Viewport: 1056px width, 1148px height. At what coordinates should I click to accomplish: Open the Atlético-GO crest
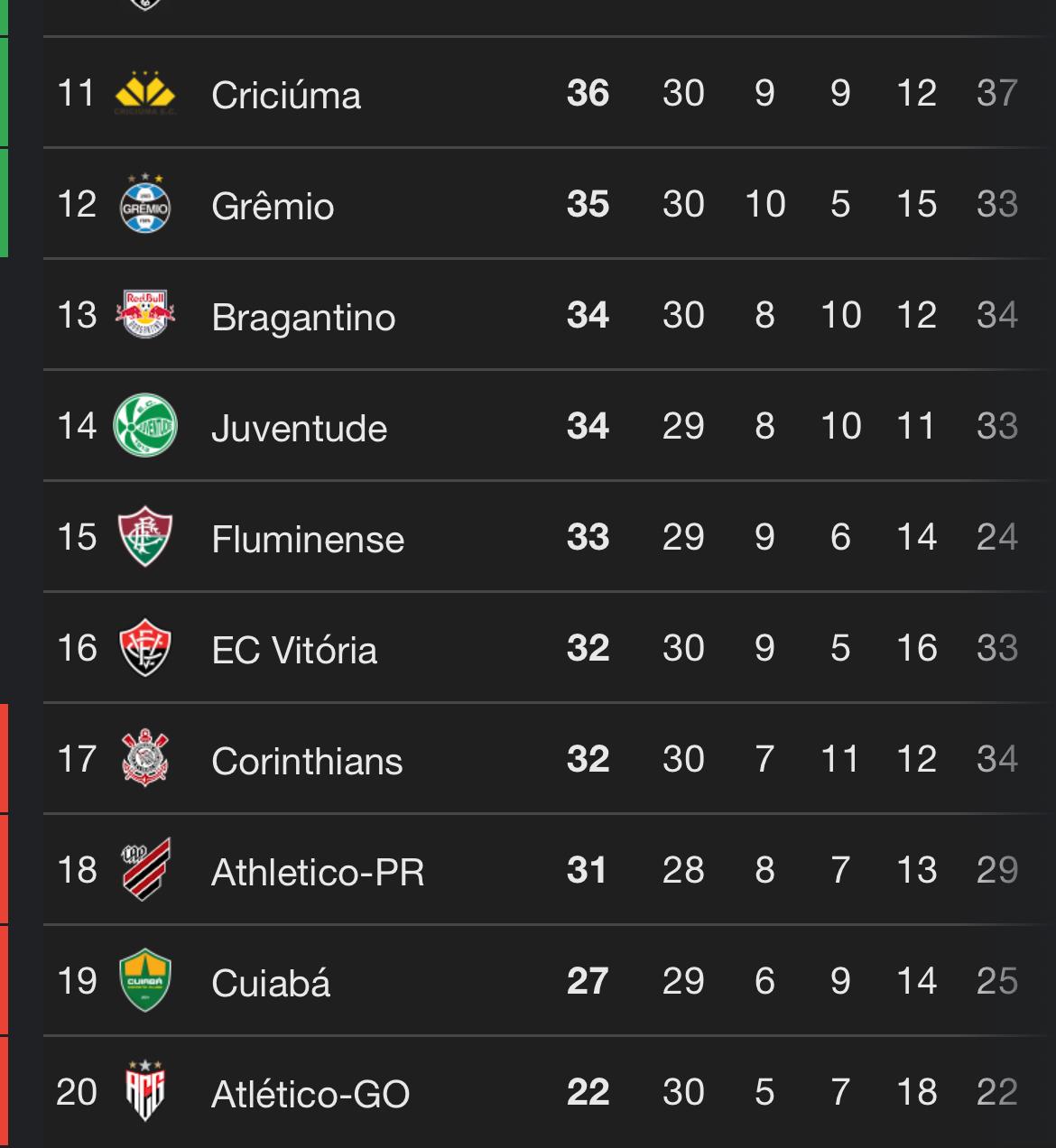pos(145,1091)
